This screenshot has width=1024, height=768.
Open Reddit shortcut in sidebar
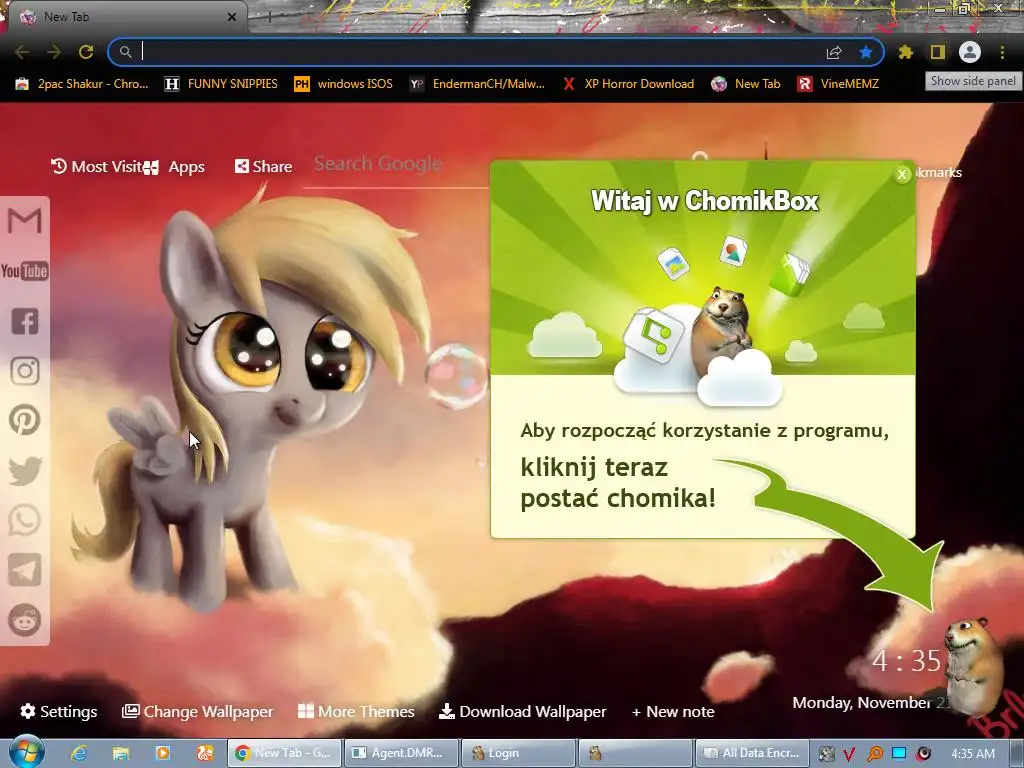point(25,620)
